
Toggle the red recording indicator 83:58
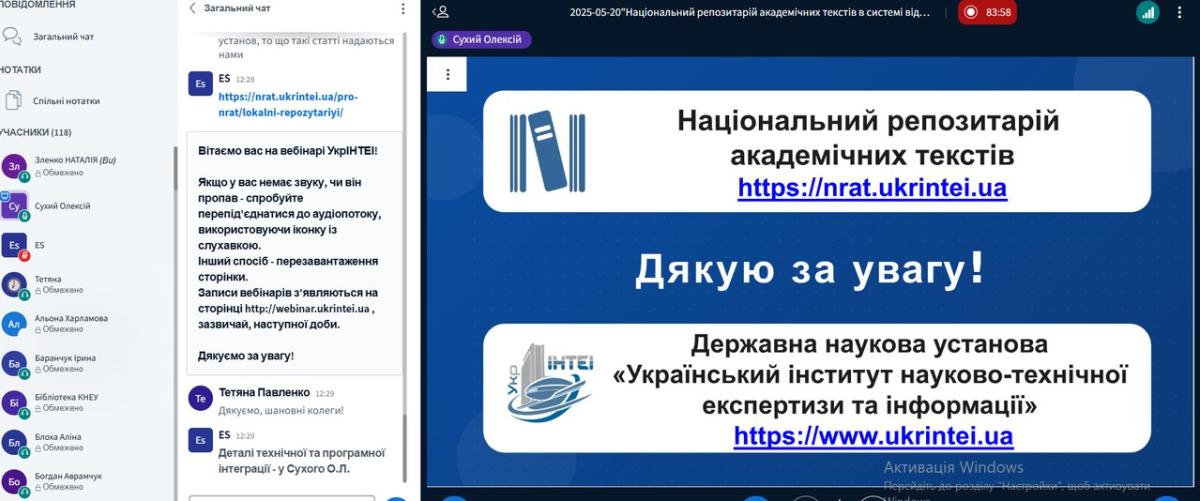click(x=986, y=12)
